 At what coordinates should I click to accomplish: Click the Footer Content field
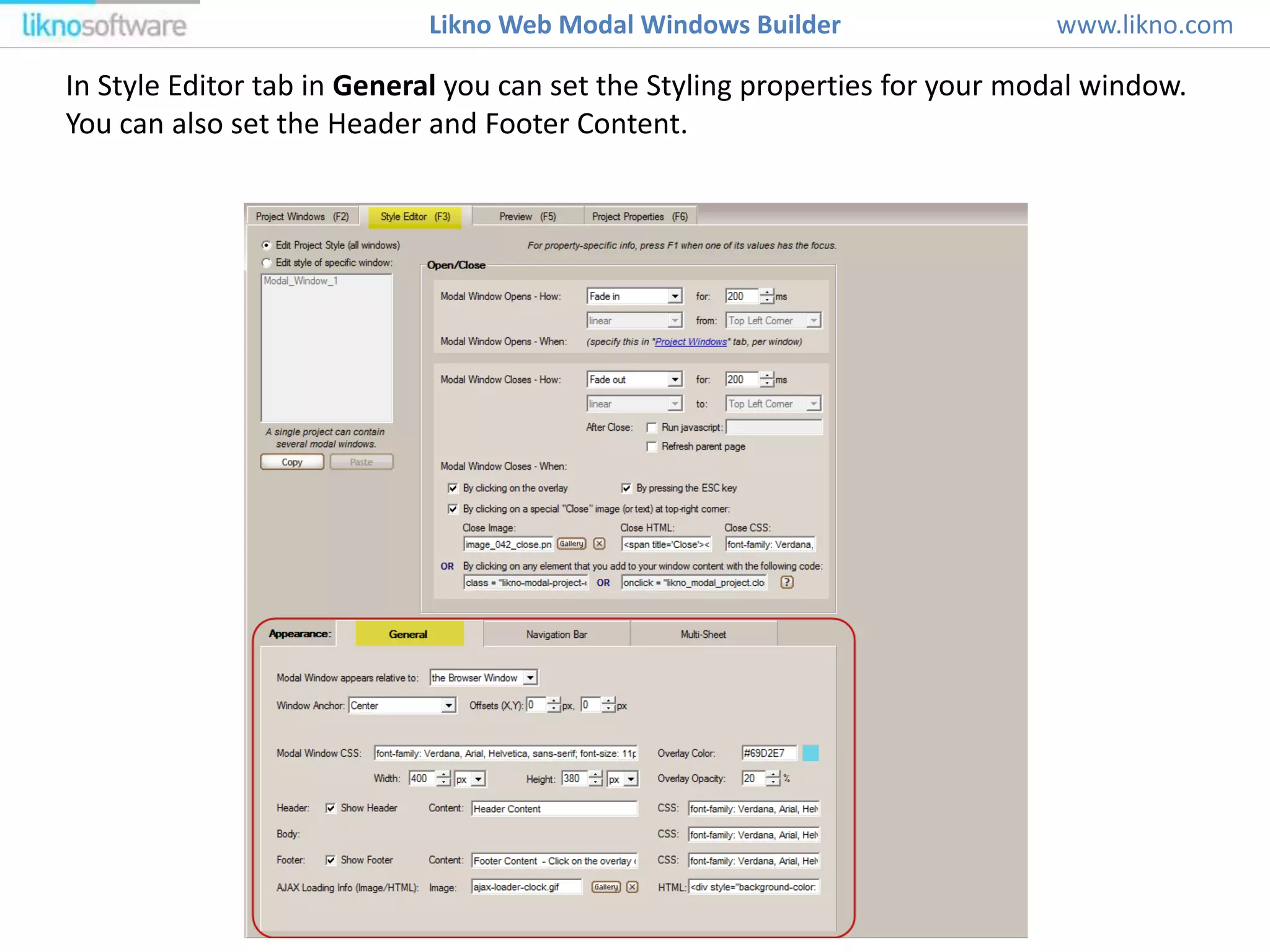[554, 861]
